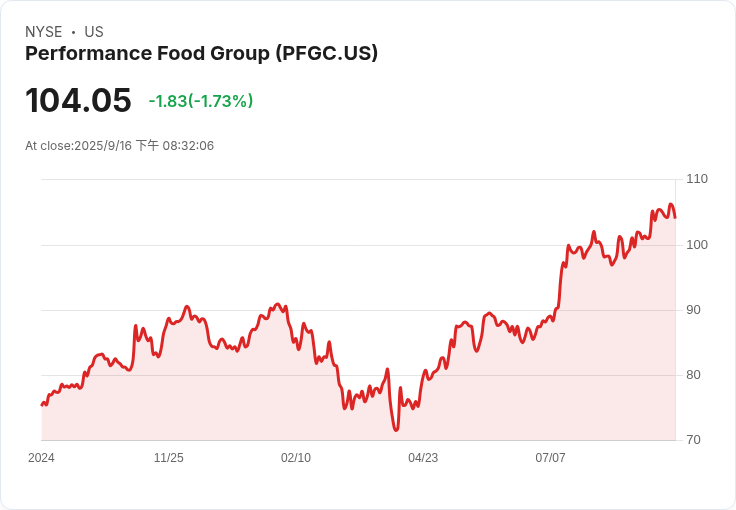Click the 2024 x-axis date label
Viewport: 736px width, 510px height.
click(x=41, y=458)
